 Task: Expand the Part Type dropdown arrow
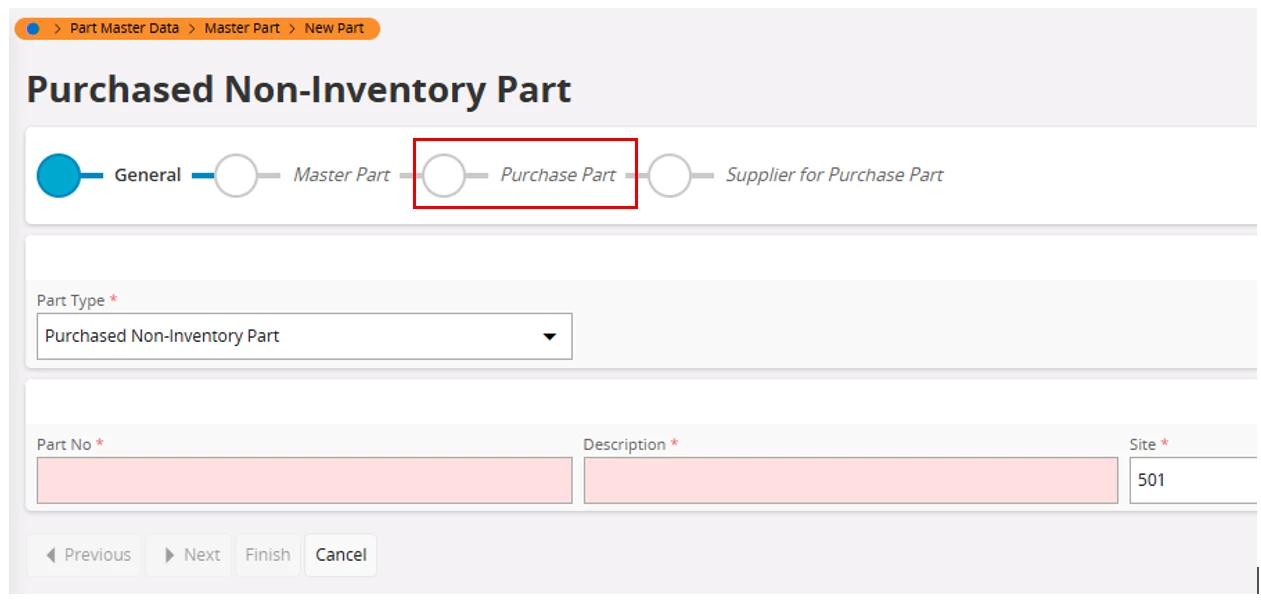549,337
